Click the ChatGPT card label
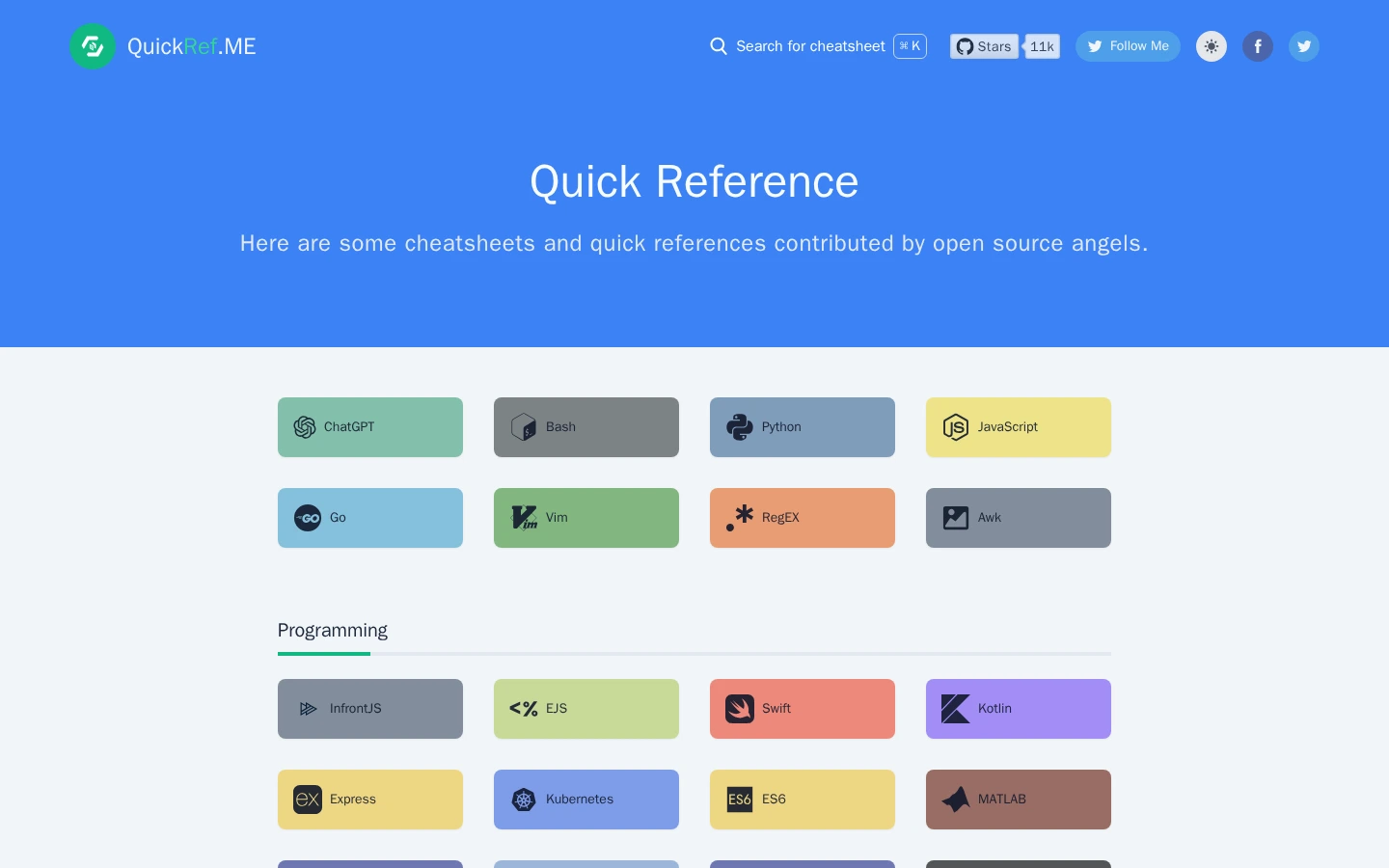 coord(349,427)
